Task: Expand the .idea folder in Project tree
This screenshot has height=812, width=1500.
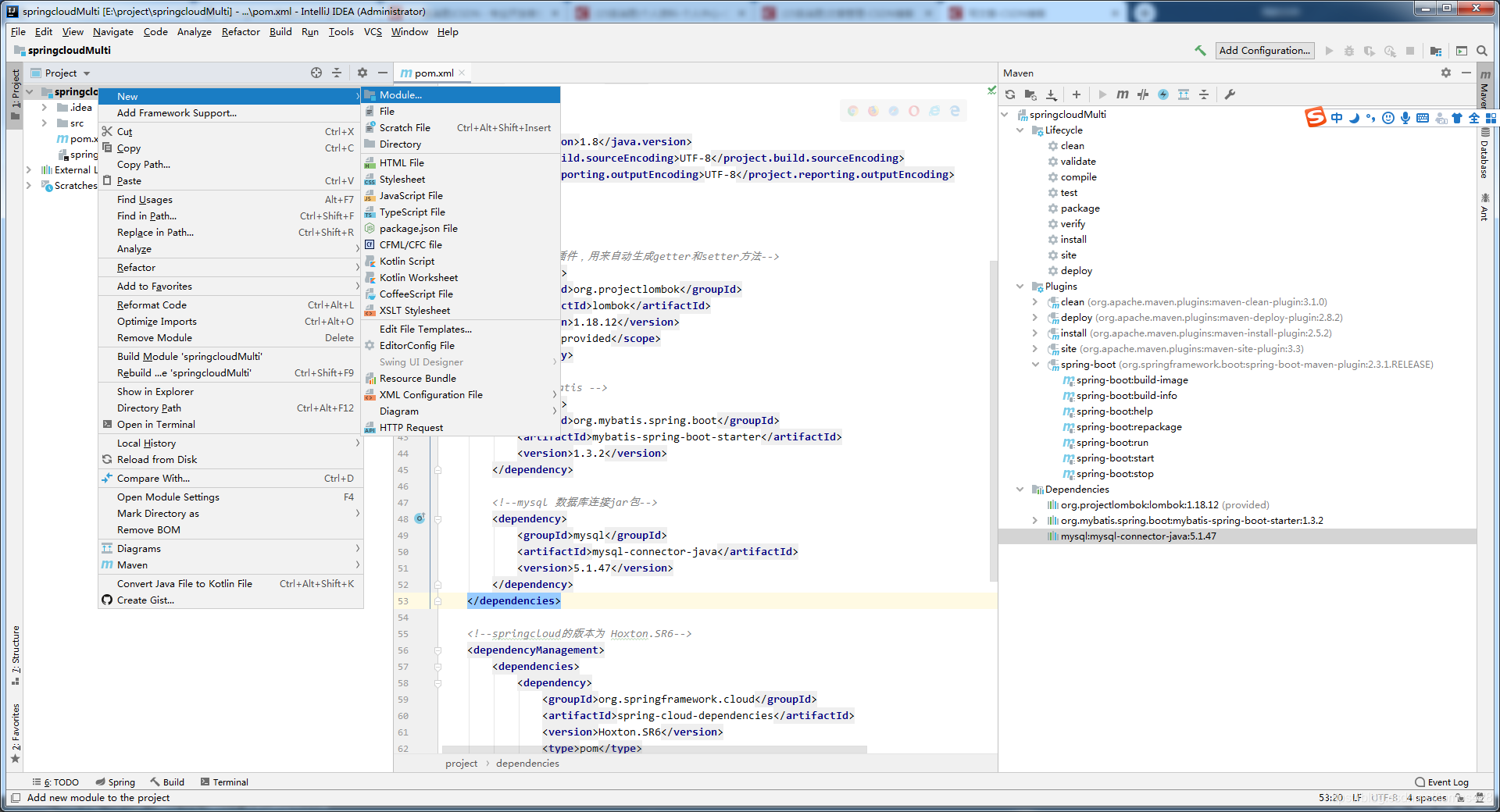Action: 44,108
